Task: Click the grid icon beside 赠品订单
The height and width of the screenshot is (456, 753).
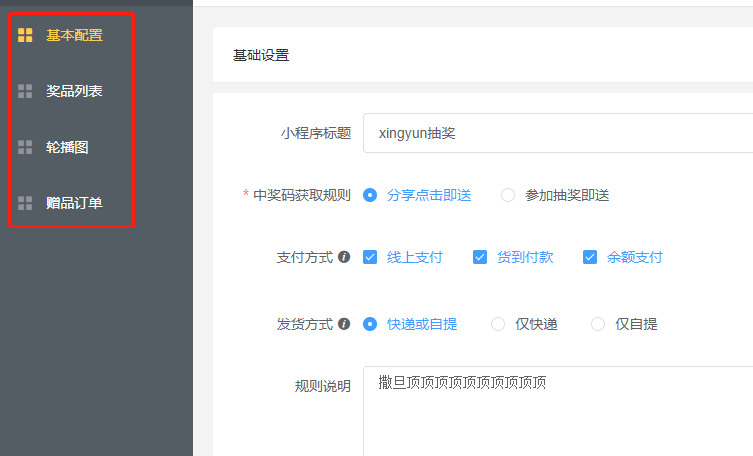Action: pyautogui.click(x=25, y=203)
